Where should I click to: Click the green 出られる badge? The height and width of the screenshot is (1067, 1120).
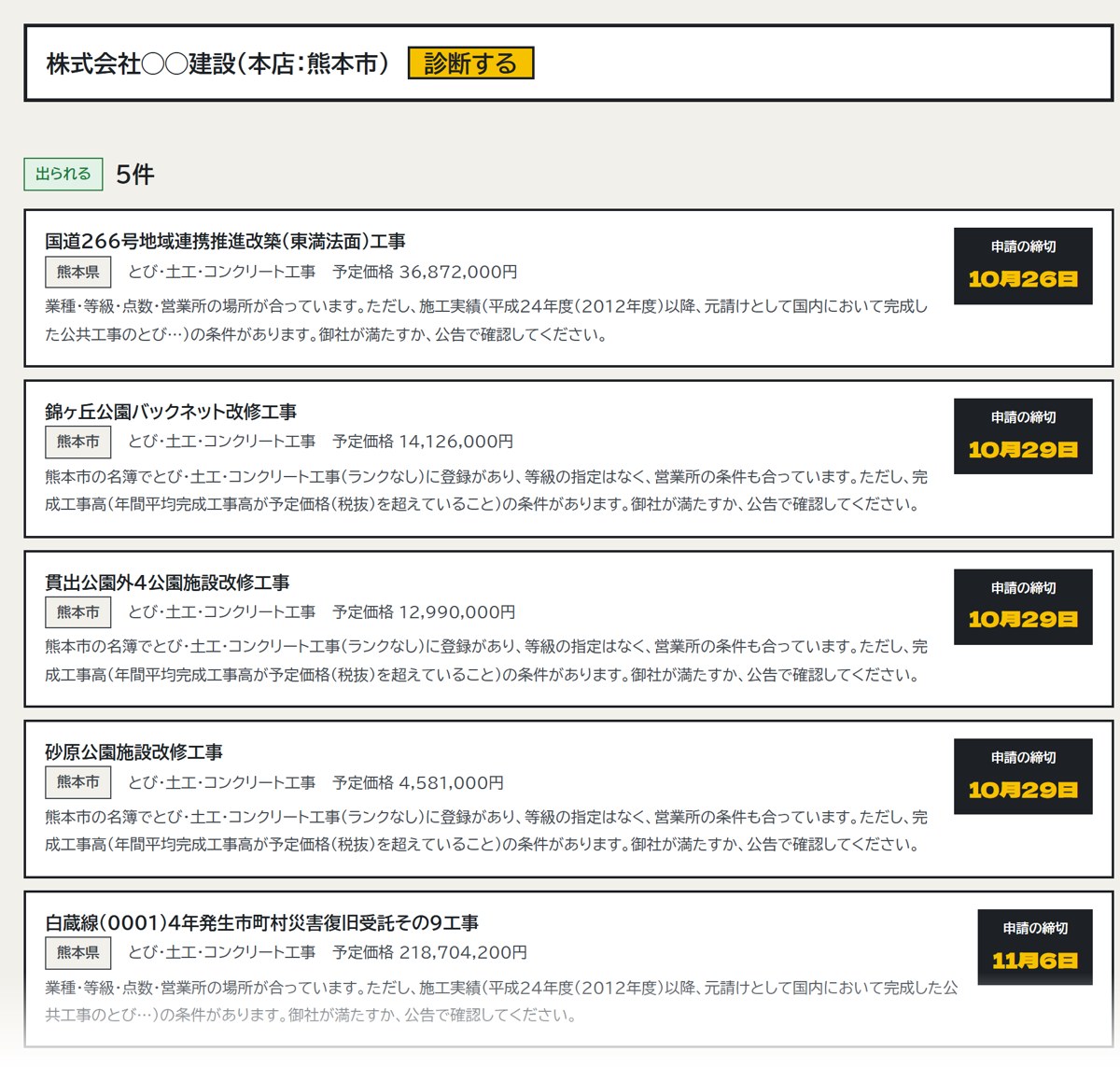[63, 174]
